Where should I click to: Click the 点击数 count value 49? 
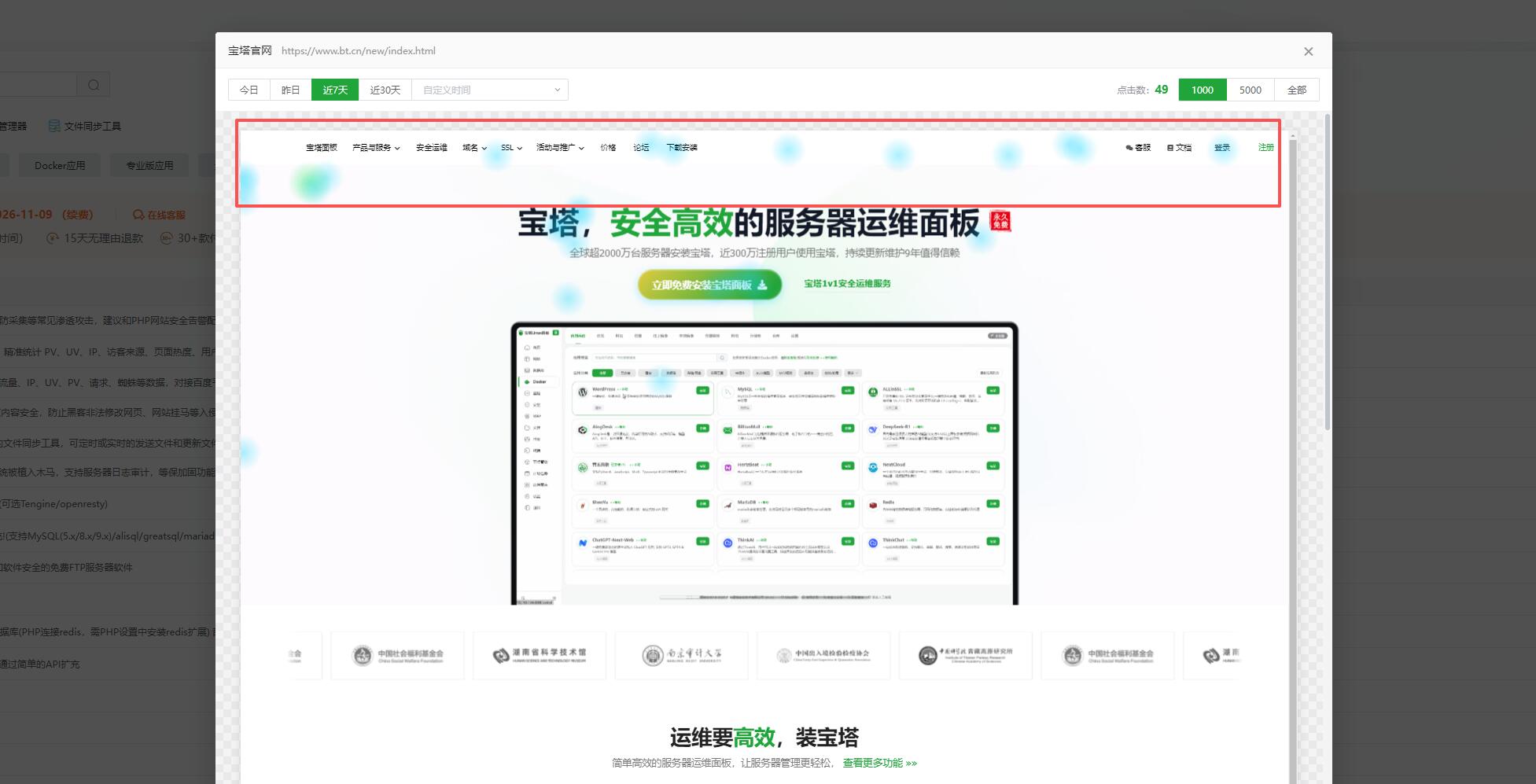pyautogui.click(x=1162, y=90)
